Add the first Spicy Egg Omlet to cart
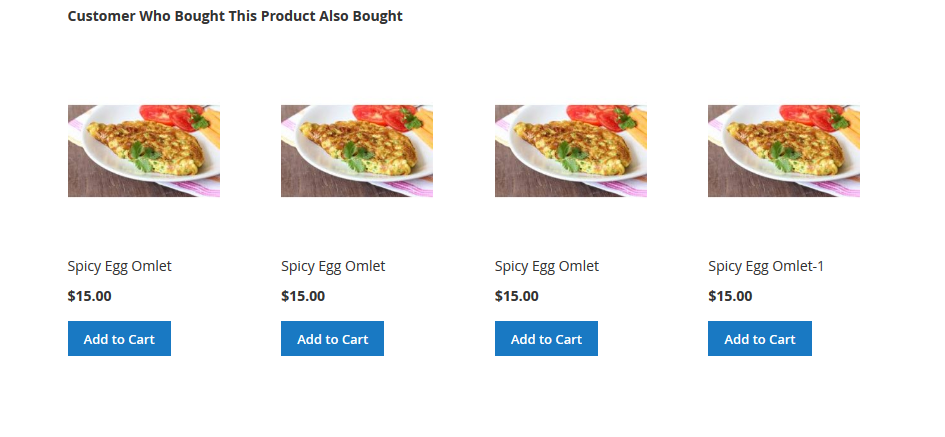The image size is (945, 437). (119, 339)
